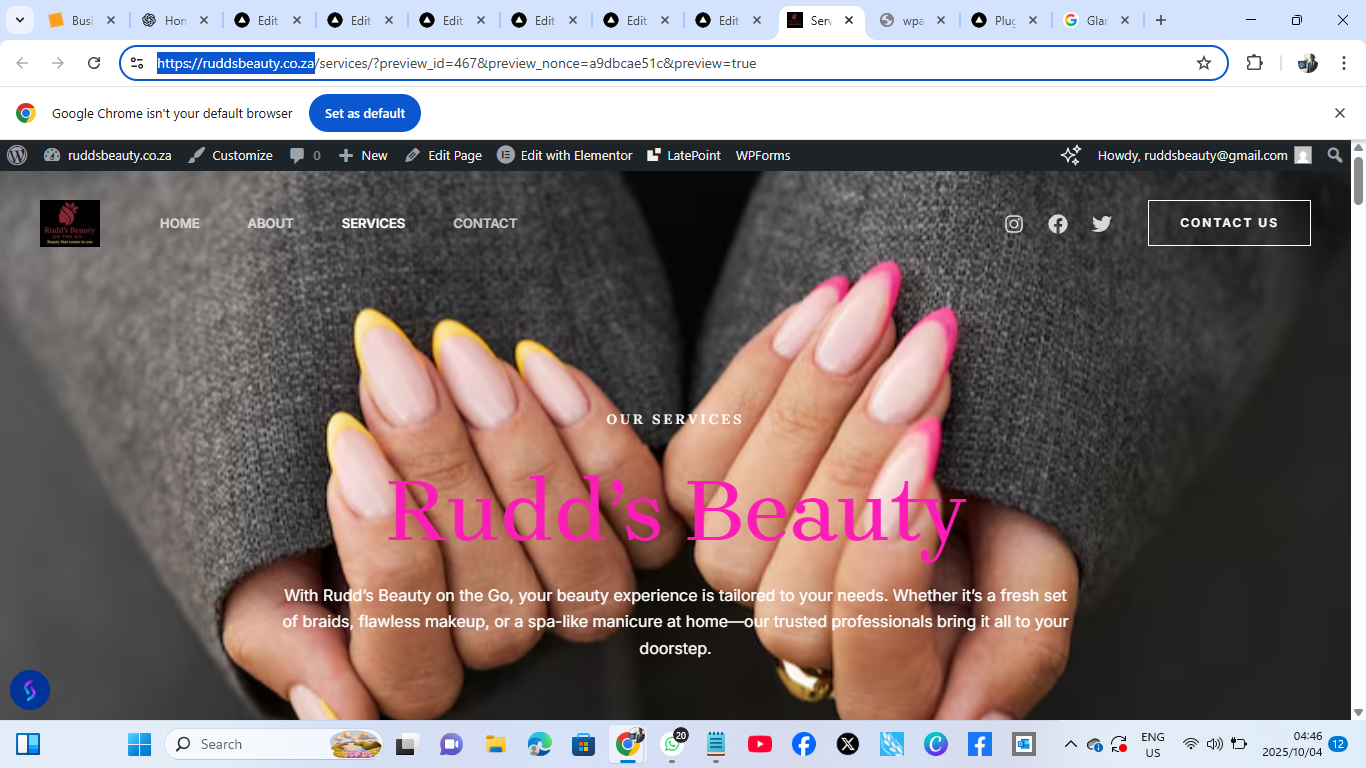Show hidden system tray icons chevron

(1070, 744)
